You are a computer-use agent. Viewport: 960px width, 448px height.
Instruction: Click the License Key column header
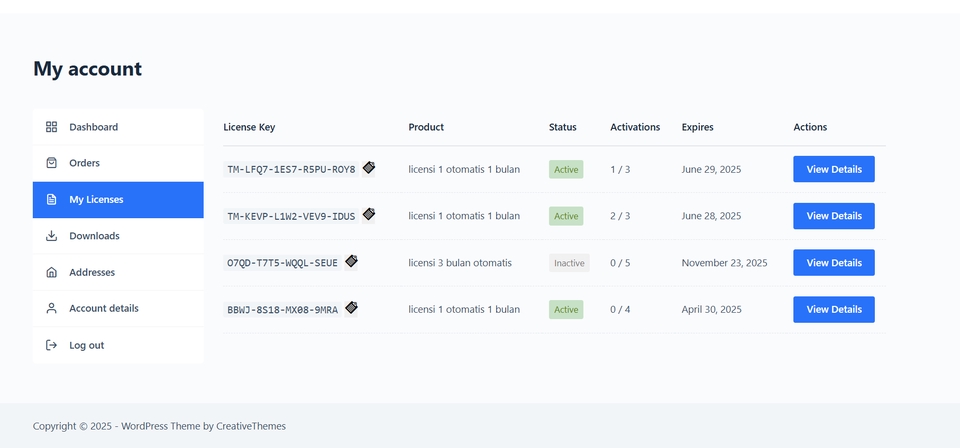coord(249,127)
